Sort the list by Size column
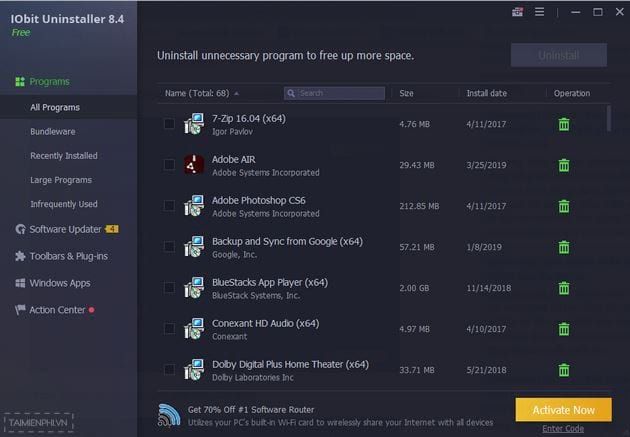 click(x=406, y=93)
